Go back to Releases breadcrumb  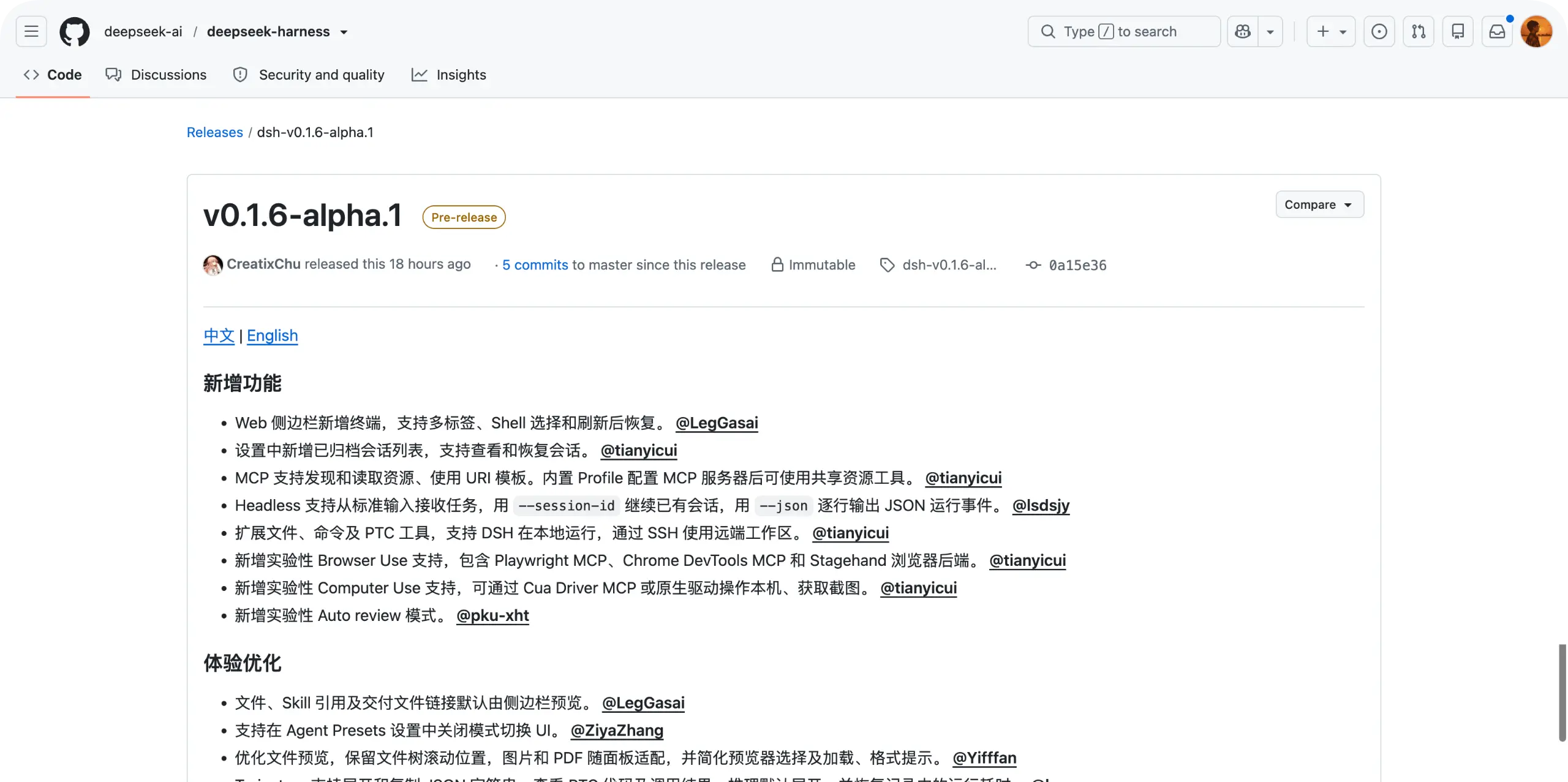pos(215,132)
